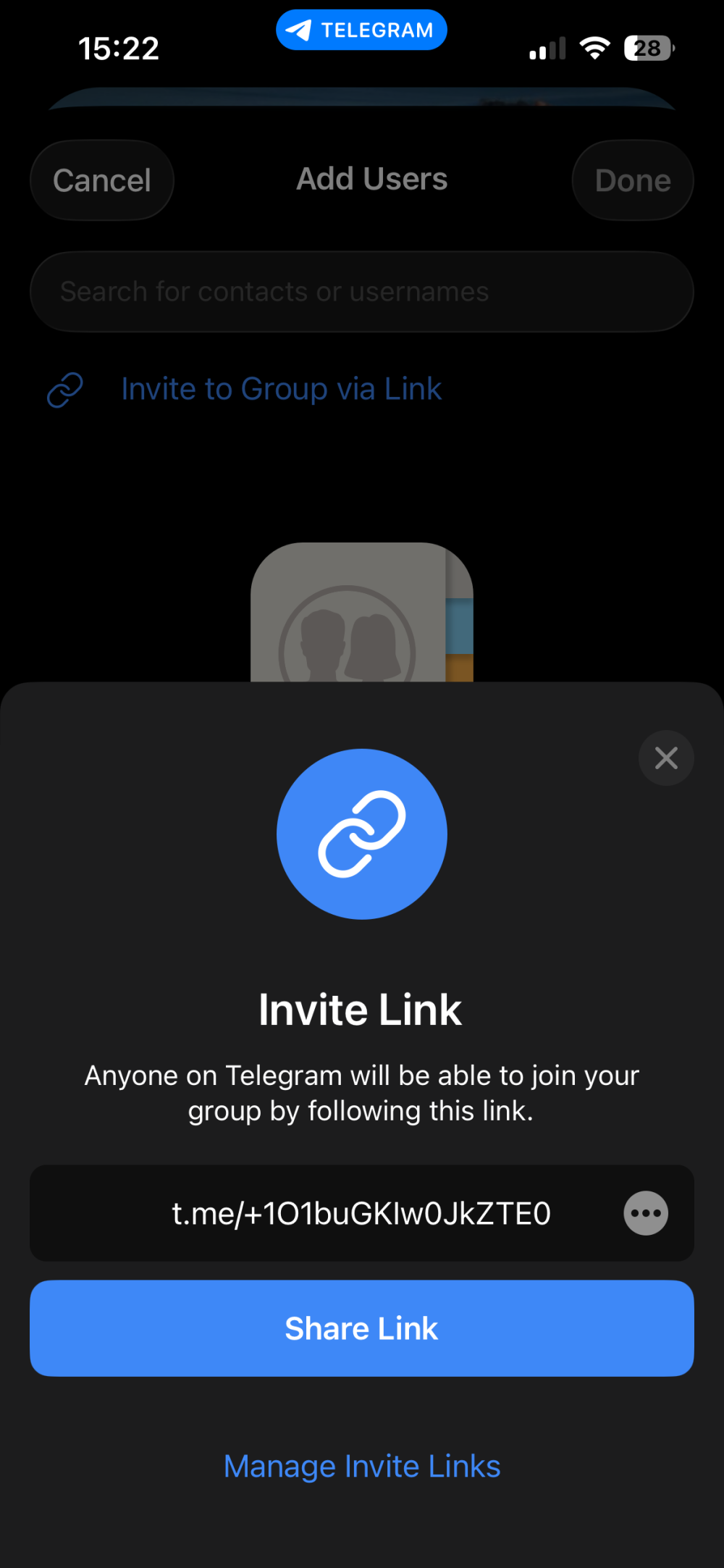The image size is (724, 1568).
Task: Close the Invite Link sheet
Action: click(x=666, y=758)
